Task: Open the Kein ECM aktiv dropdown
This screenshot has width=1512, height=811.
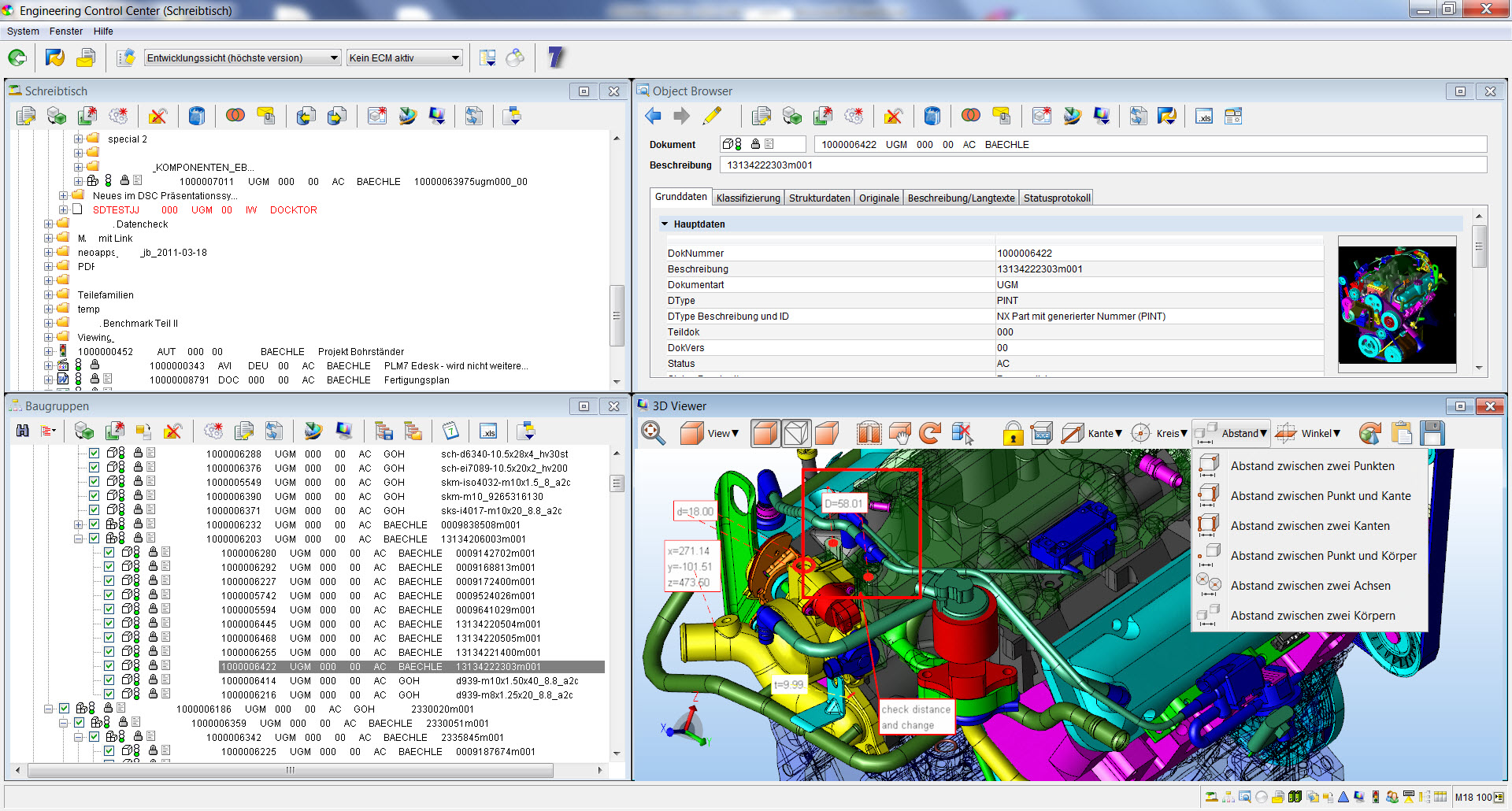Action: [455, 57]
